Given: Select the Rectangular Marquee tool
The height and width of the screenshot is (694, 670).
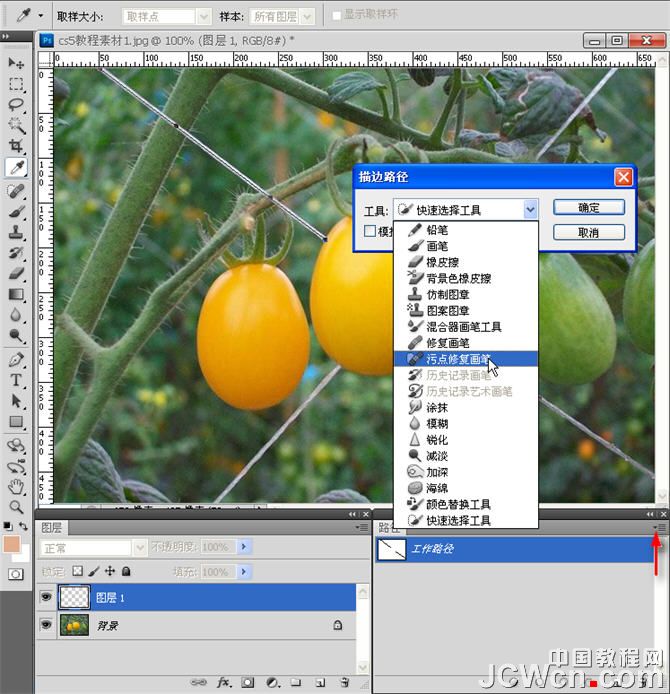Looking at the screenshot, I should 16,84.
